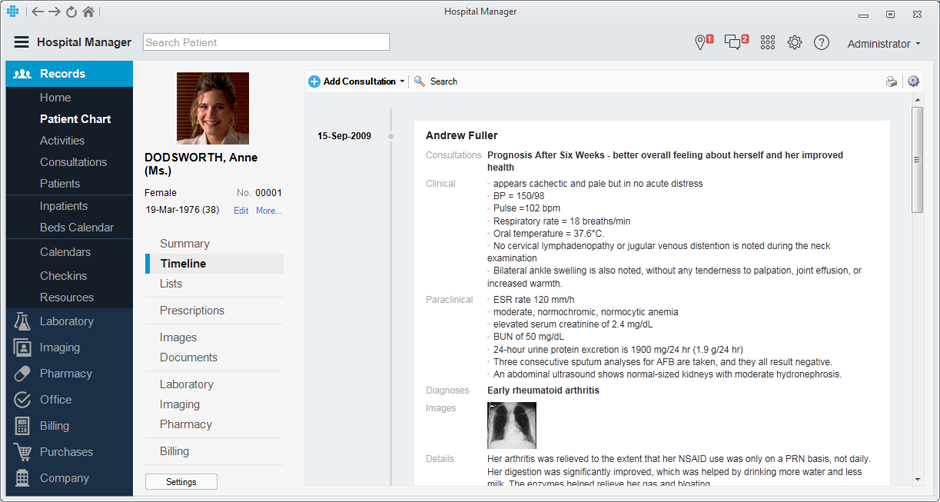940x502 pixels.
Task: Click the timeline options gear icon
Action: tap(913, 82)
